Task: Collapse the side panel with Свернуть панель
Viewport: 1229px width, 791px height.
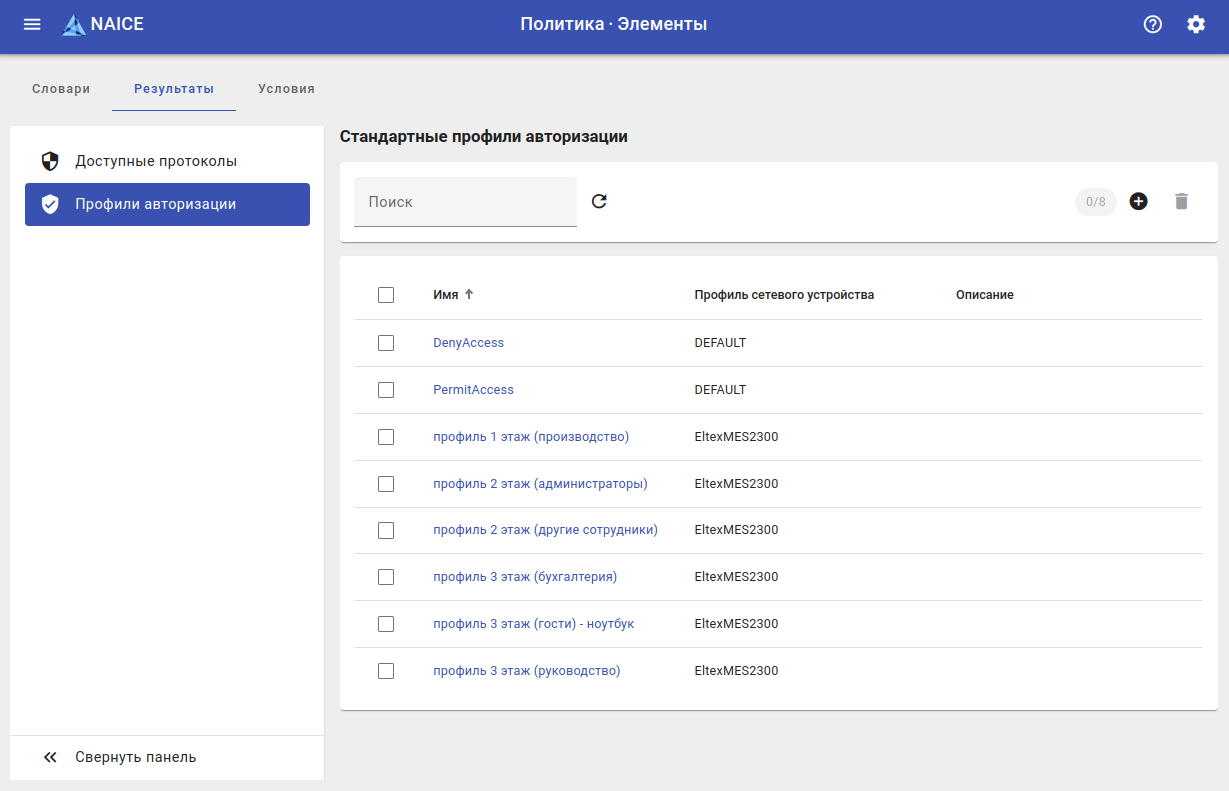Action: click(x=135, y=757)
